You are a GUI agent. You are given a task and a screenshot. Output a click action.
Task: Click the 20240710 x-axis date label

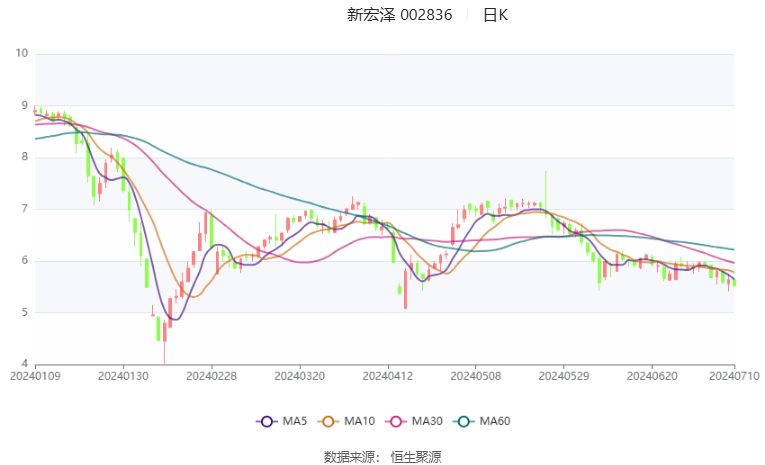coord(734,376)
